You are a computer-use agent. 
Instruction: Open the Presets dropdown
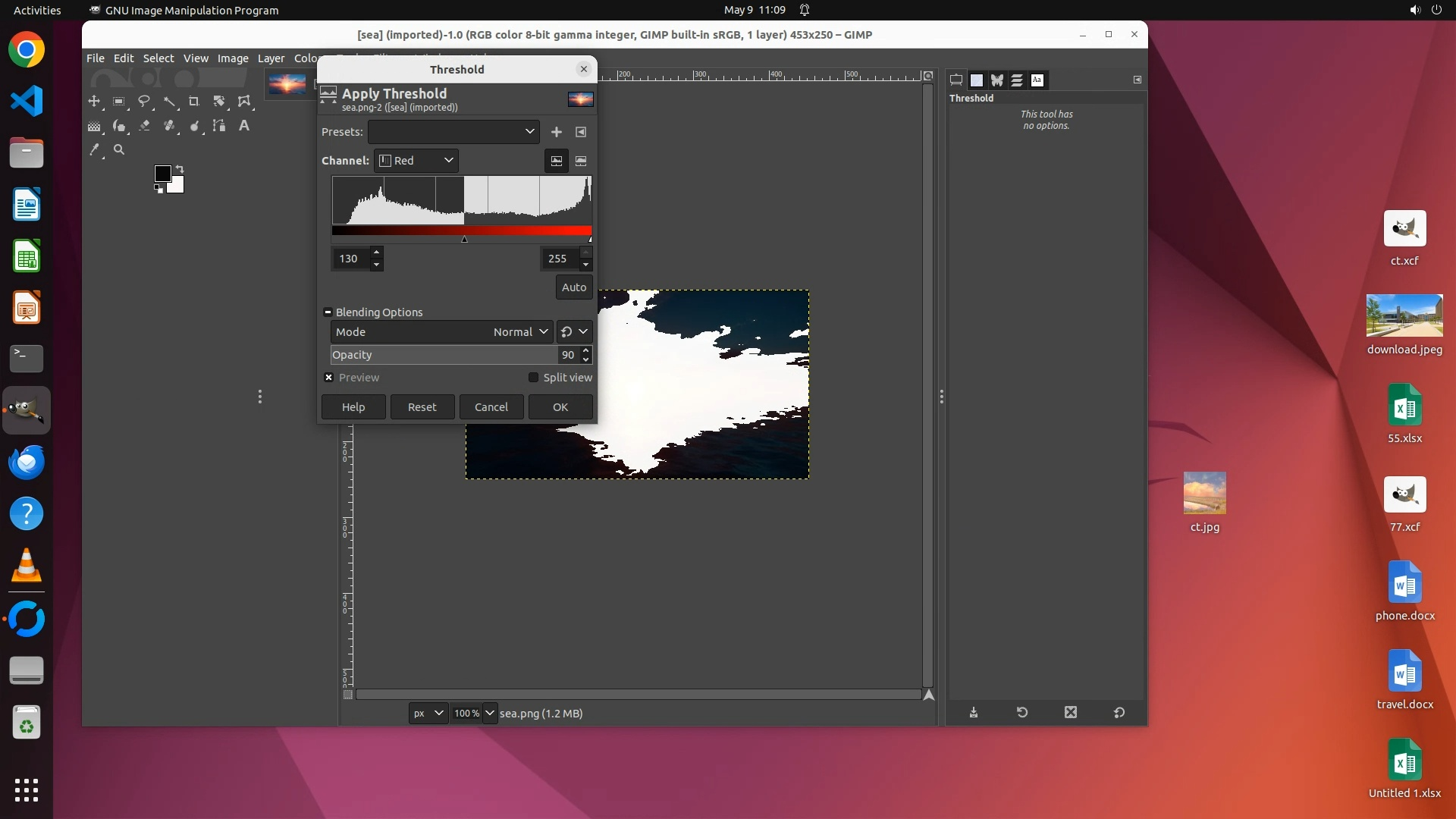[x=453, y=132]
